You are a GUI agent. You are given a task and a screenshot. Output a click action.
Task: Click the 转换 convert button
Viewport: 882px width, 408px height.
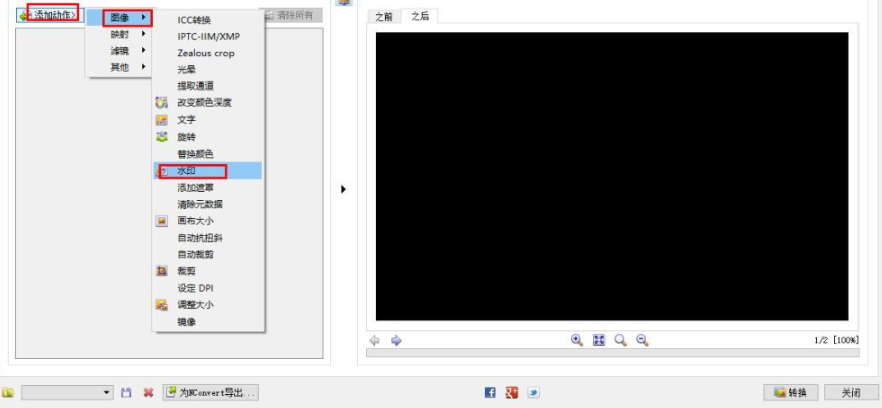792,392
